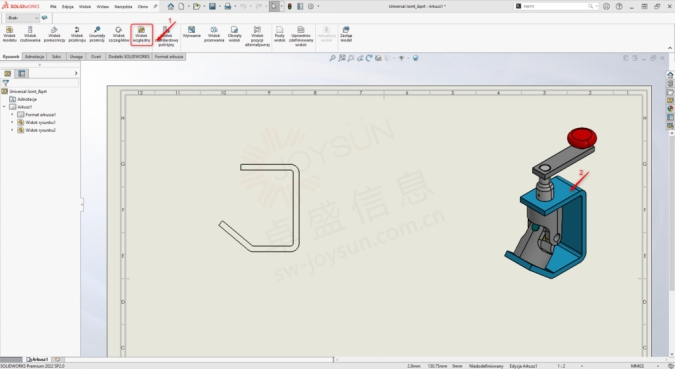Select the highlighted Widok względny tool

click(x=142, y=34)
